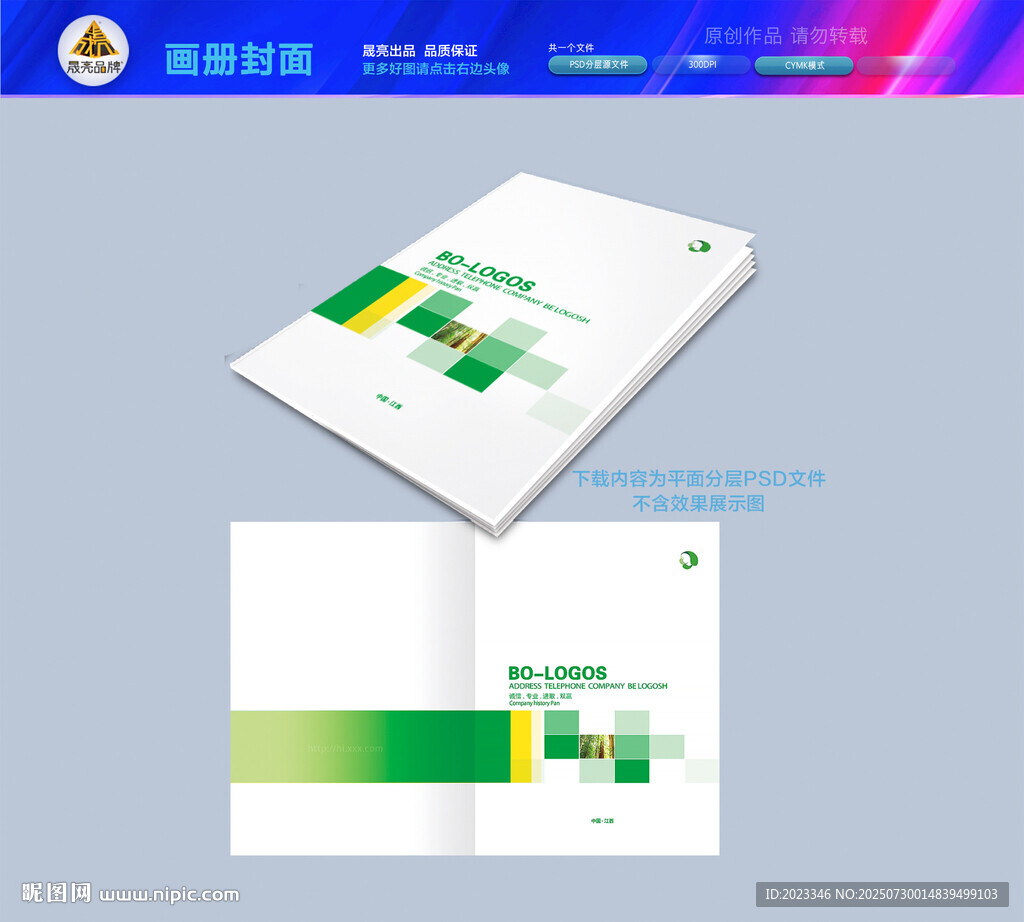Click the 原创作品 请勿转载 header label

[x=786, y=36]
